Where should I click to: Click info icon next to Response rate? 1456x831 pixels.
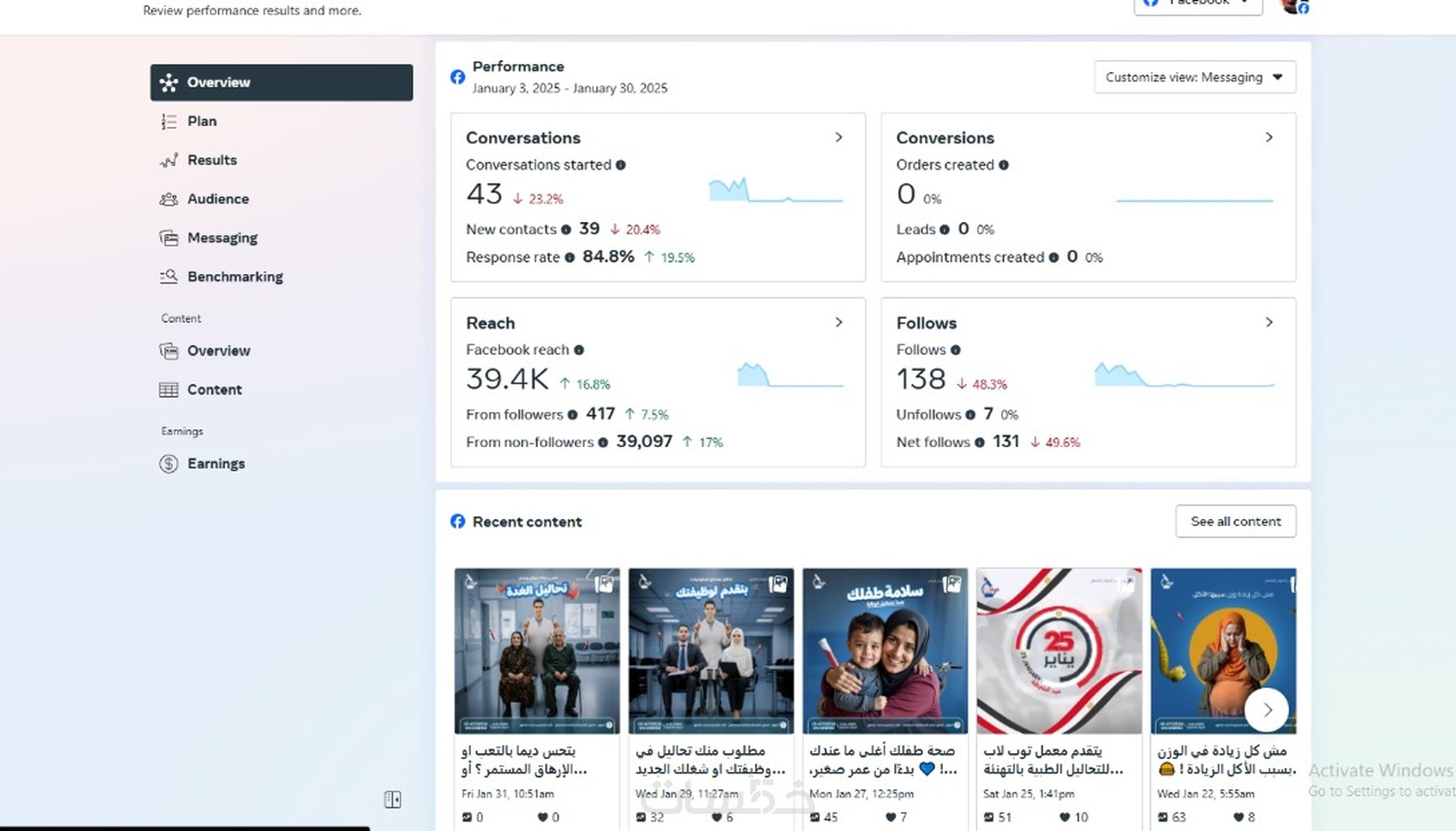pos(570,257)
